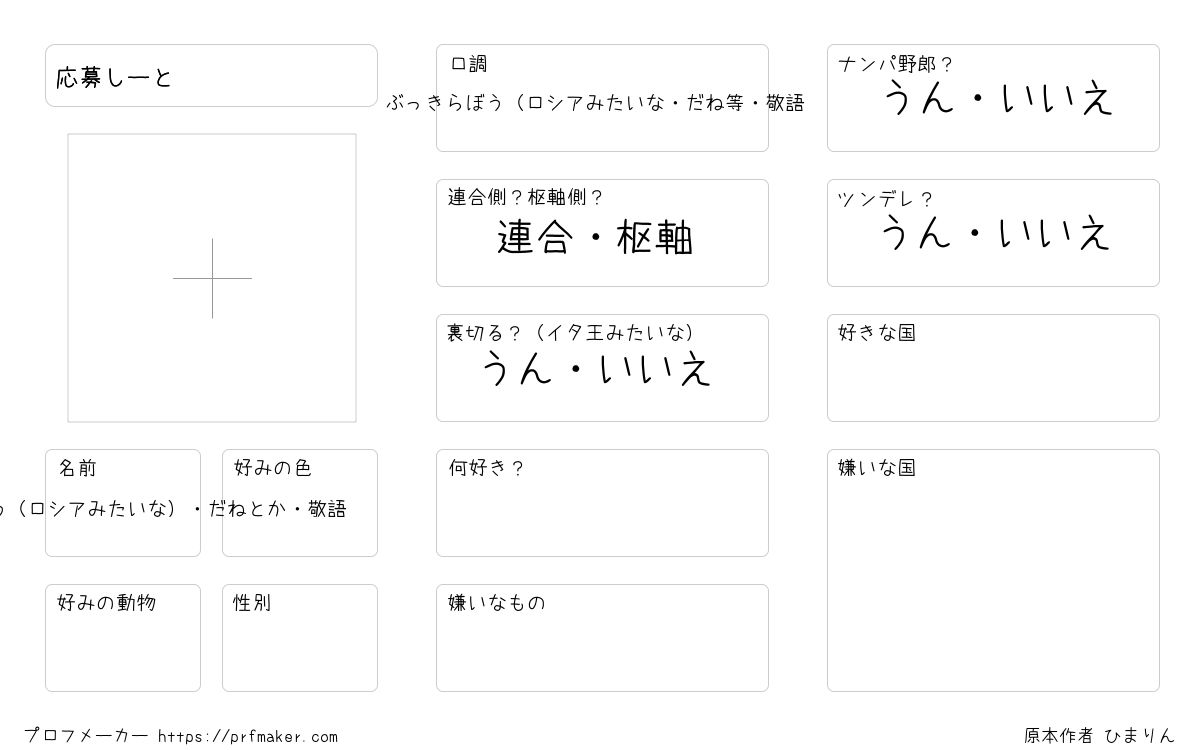Click the 嫌いな国 disliked country box

[993, 570]
